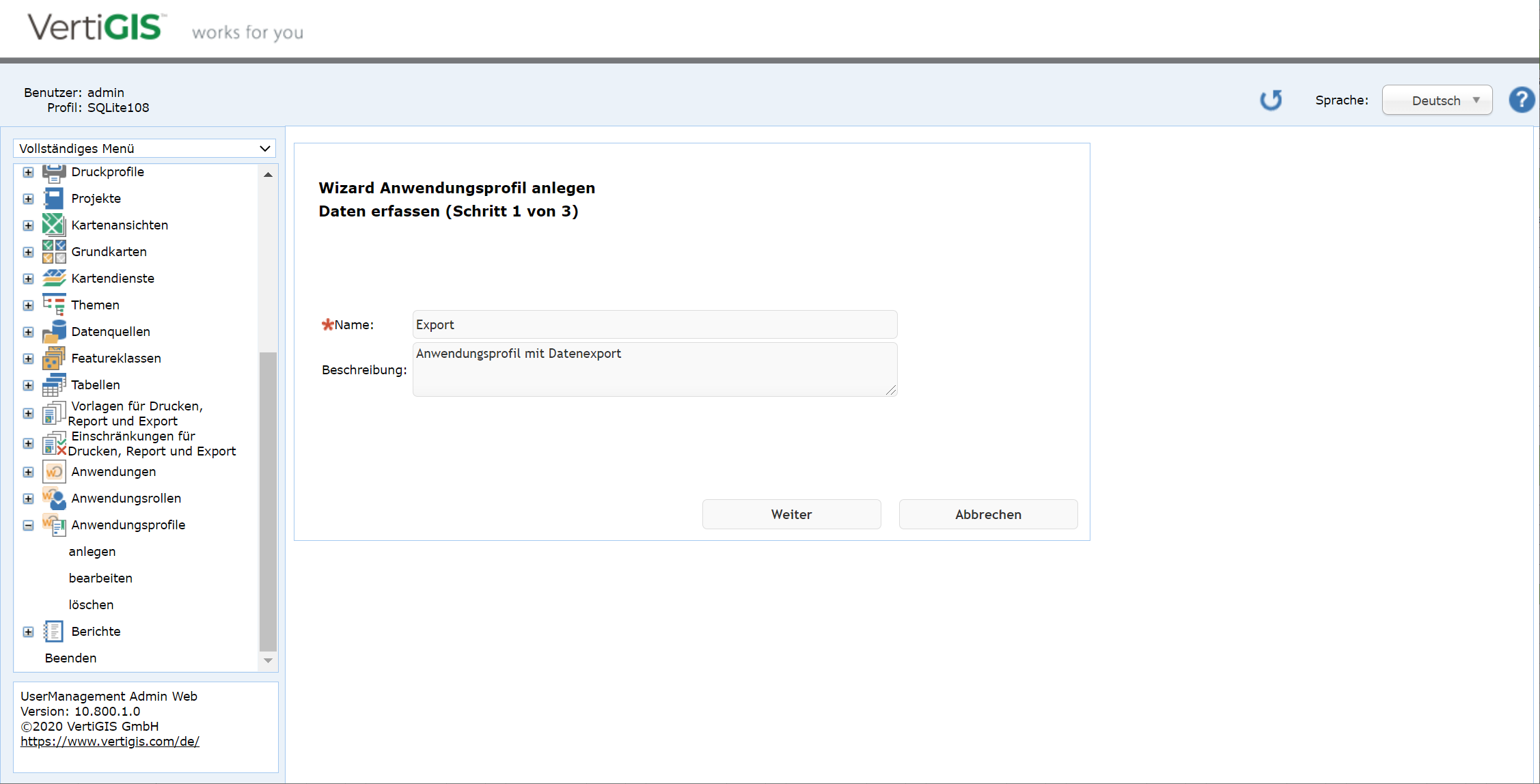Click the Name input field

click(654, 324)
